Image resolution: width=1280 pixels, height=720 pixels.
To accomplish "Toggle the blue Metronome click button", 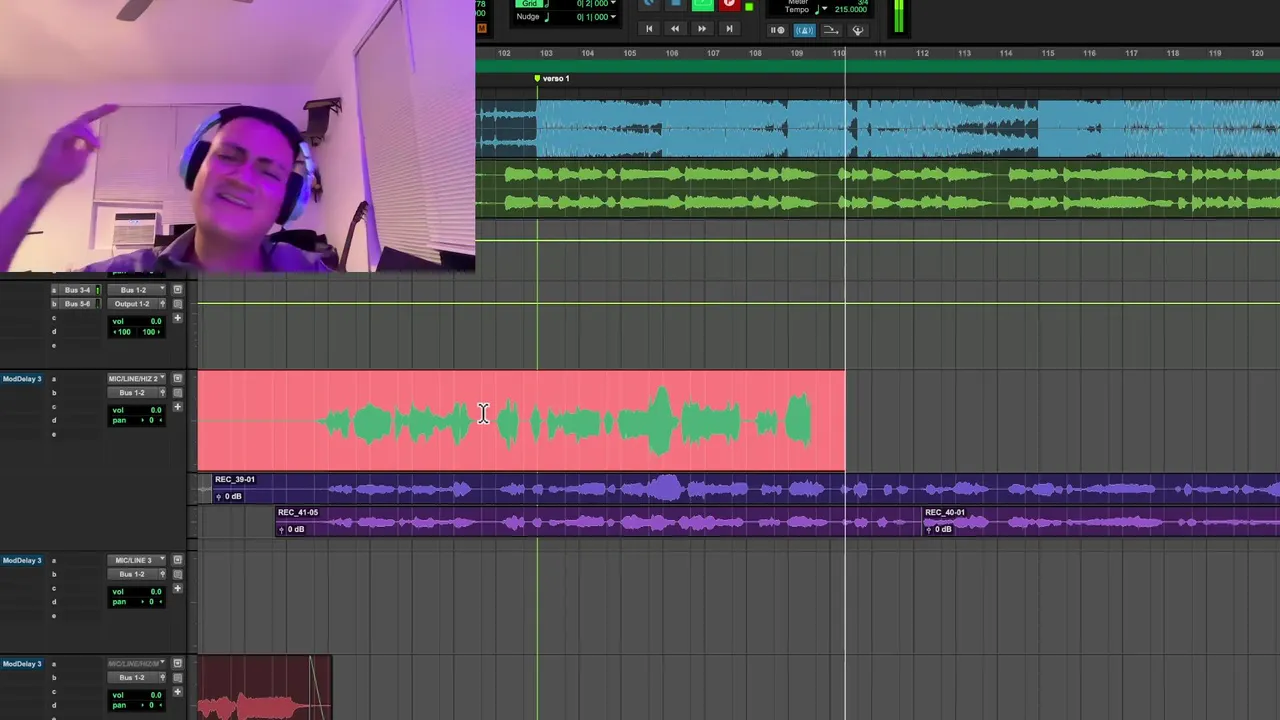I will (x=805, y=30).
